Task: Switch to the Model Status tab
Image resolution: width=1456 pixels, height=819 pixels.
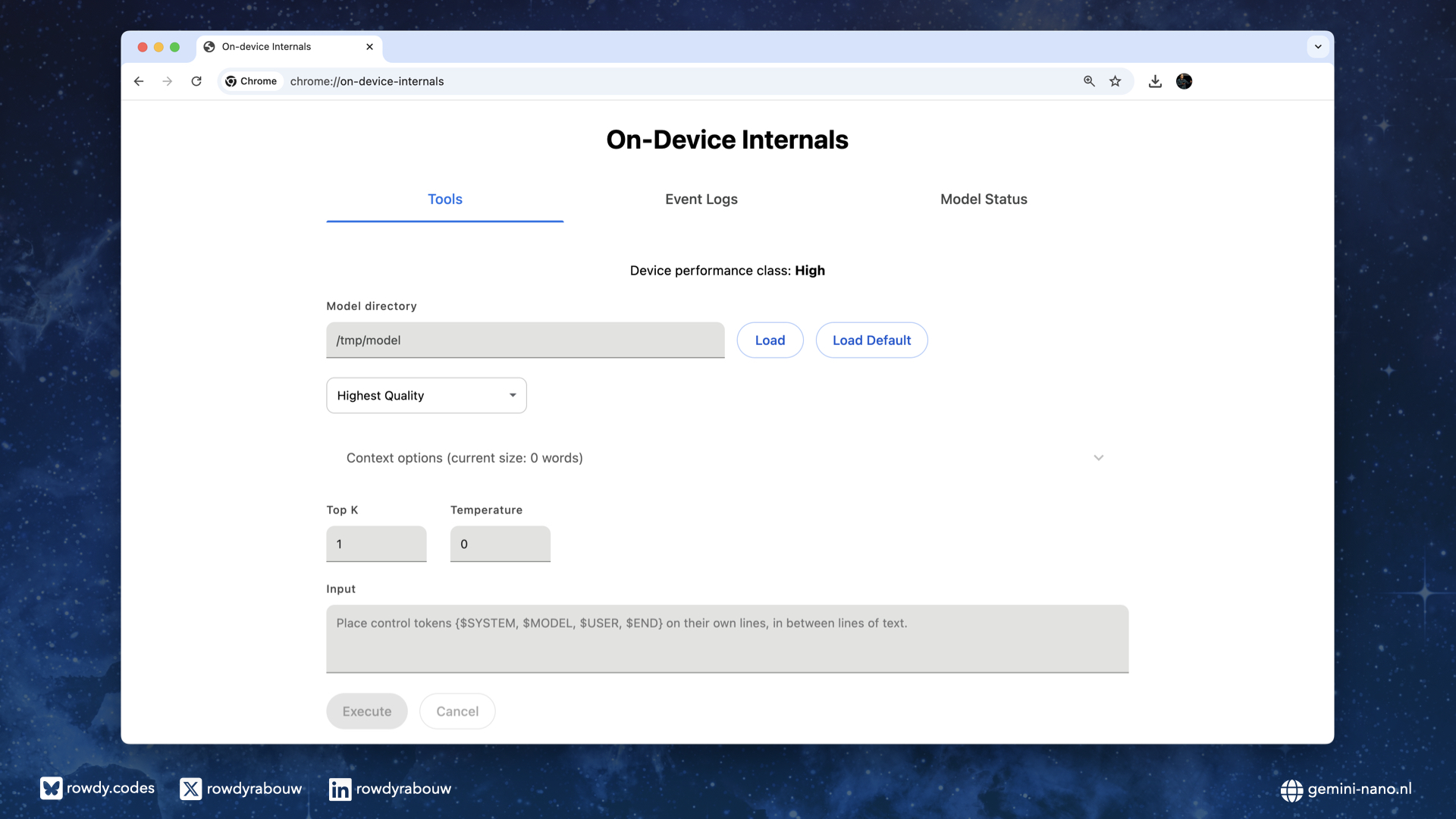Action: coord(984,199)
